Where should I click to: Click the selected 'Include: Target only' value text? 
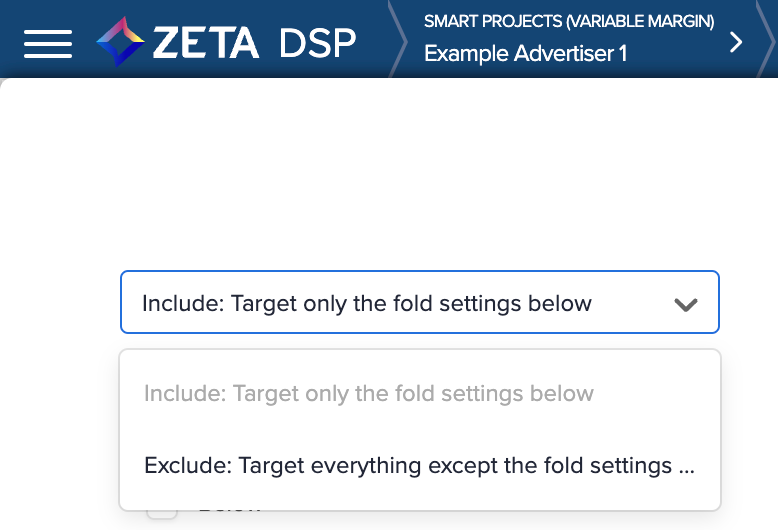[x=366, y=303]
